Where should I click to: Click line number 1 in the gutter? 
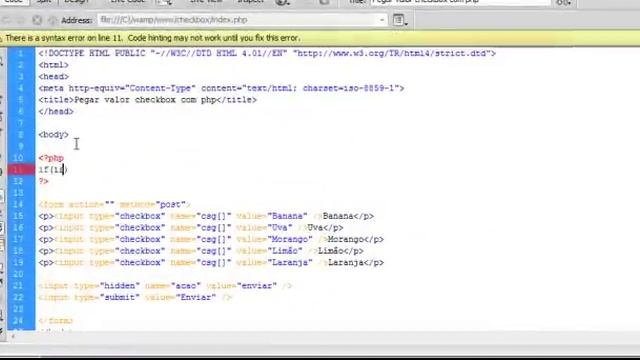20,53
